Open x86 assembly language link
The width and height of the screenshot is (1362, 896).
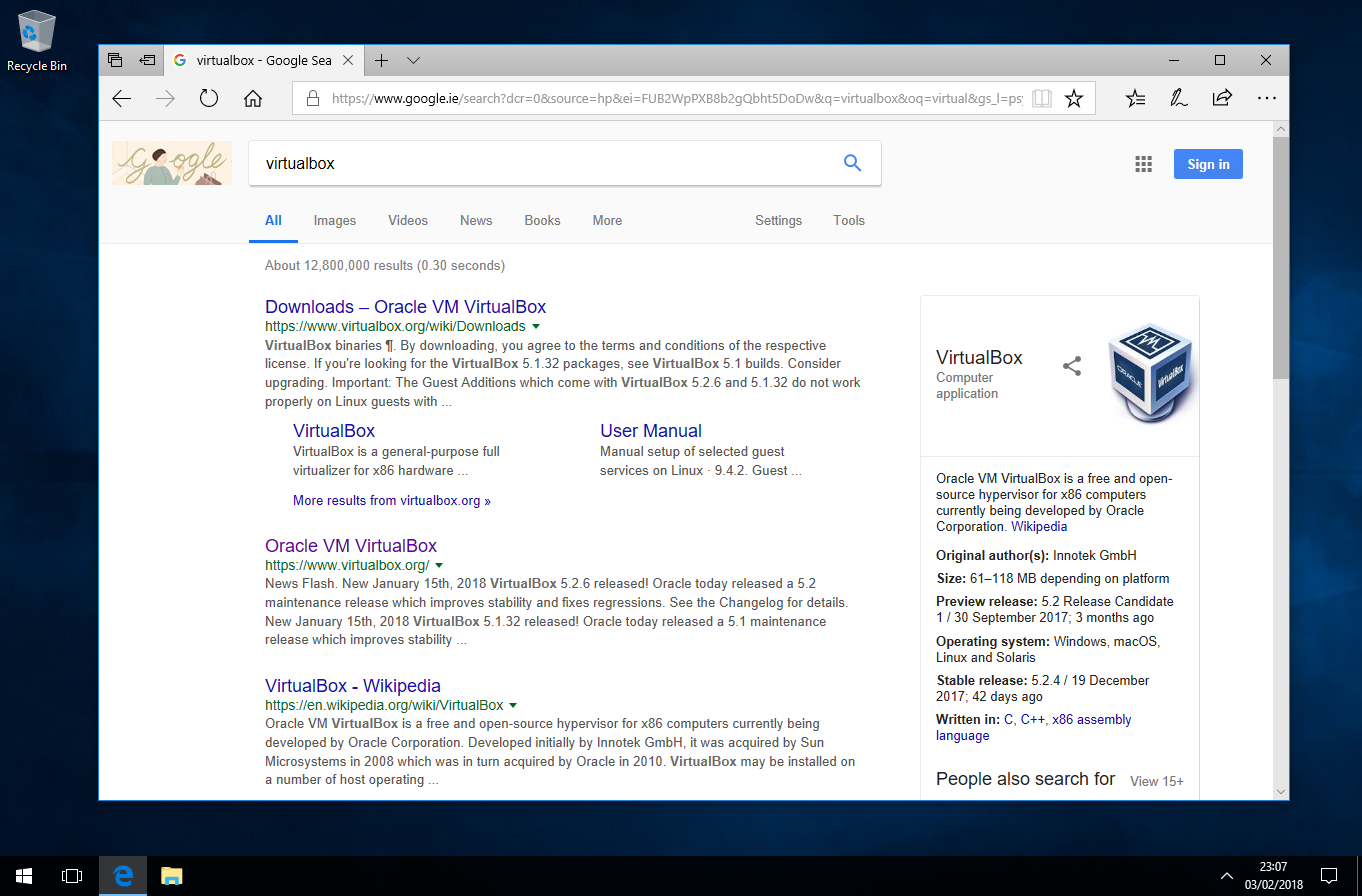(1092, 719)
